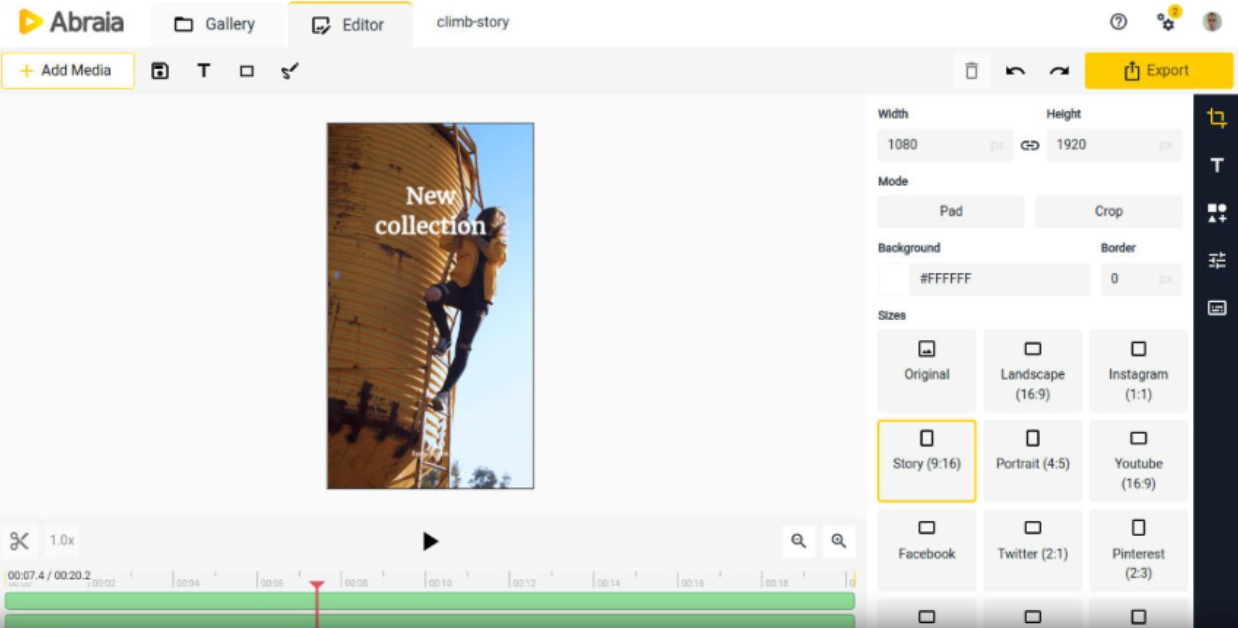The width and height of the screenshot is (1238, 628).
Task: Choose the Landscape (16:9) size preset
Action: [1033, 371]
